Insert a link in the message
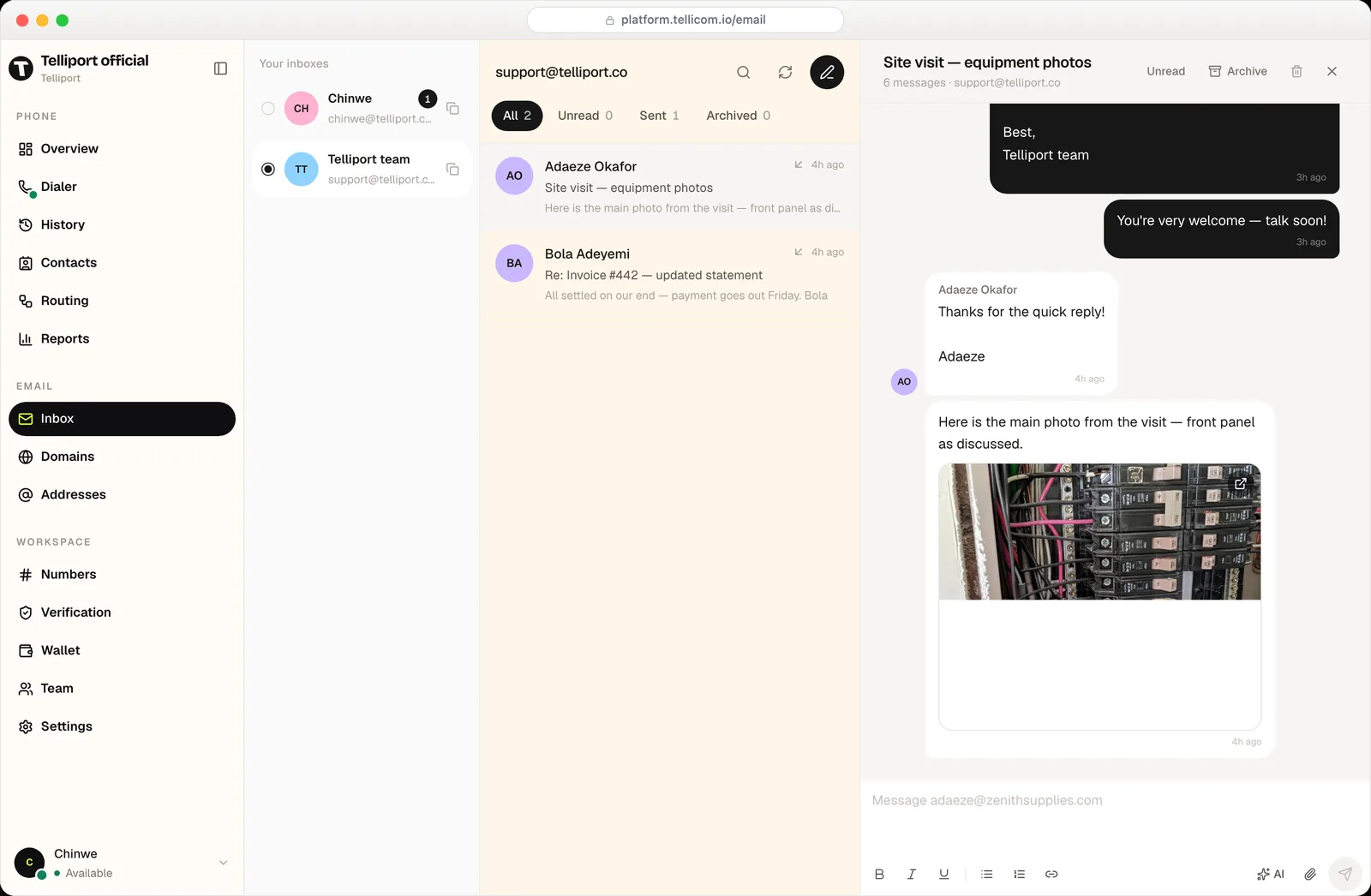This screenshot has height=896, width=1371. click(x=1051, y=874)
